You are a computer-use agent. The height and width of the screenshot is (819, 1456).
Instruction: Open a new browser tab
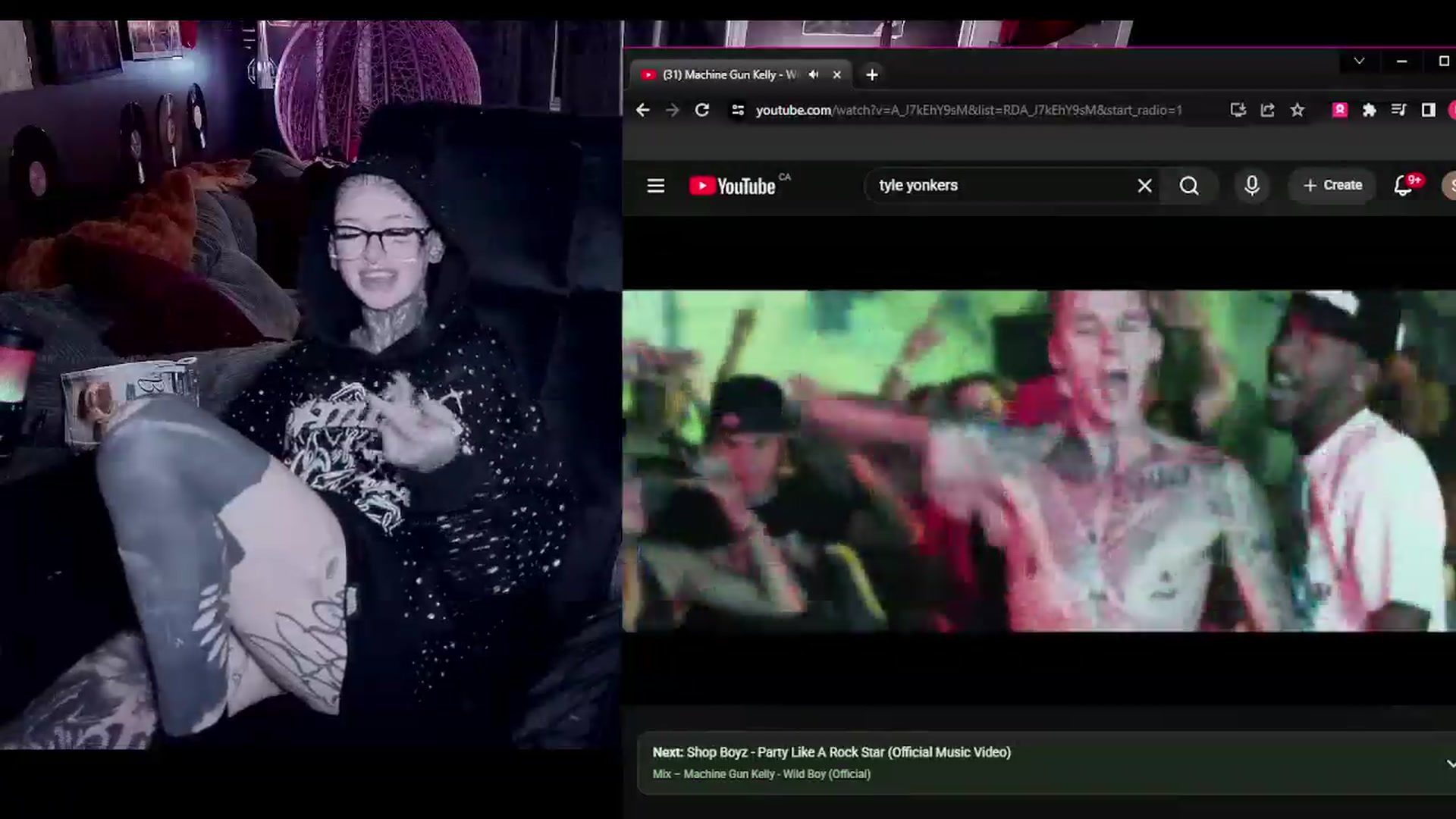tap(872, 74)
